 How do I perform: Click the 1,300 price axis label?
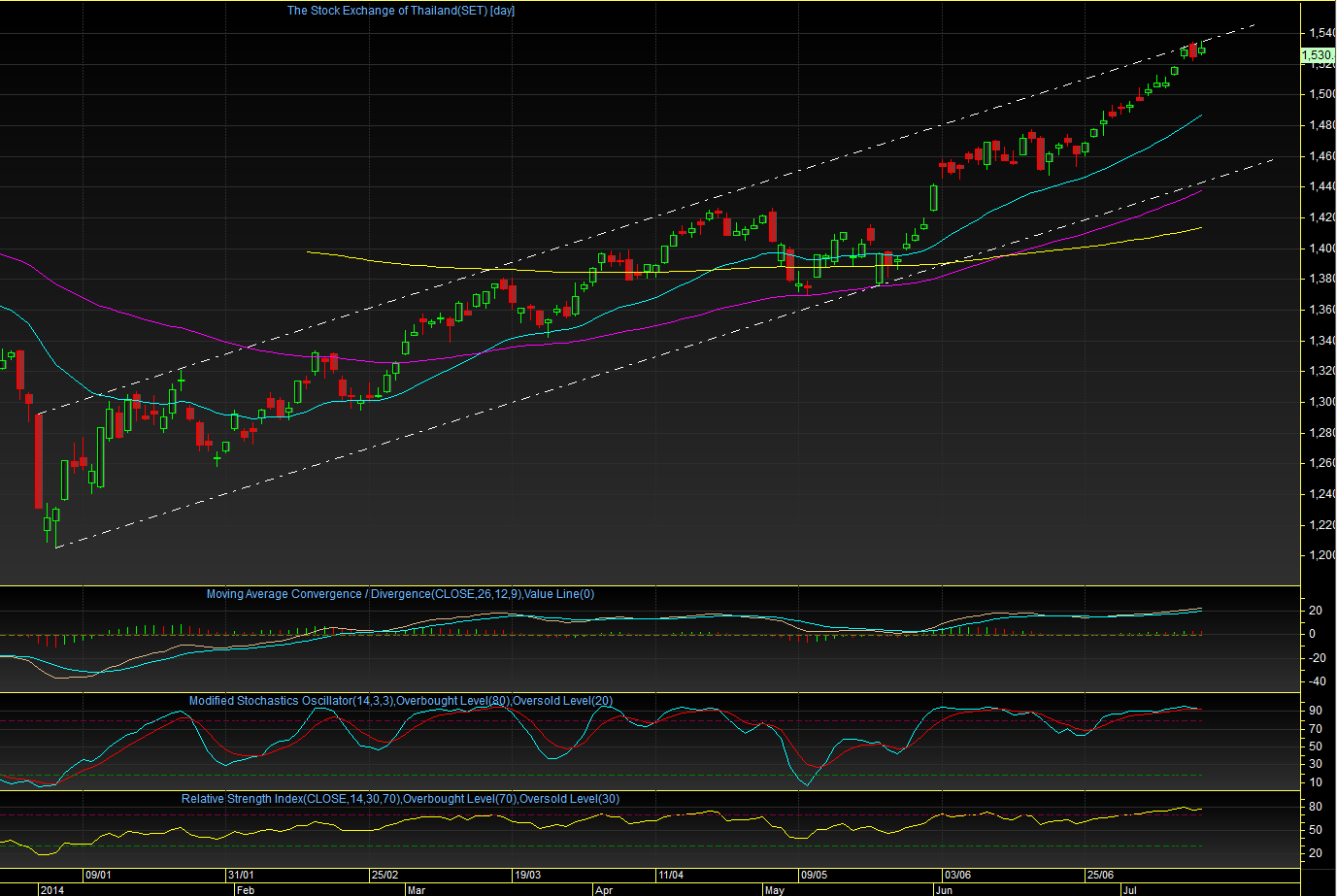[1321, 402]
